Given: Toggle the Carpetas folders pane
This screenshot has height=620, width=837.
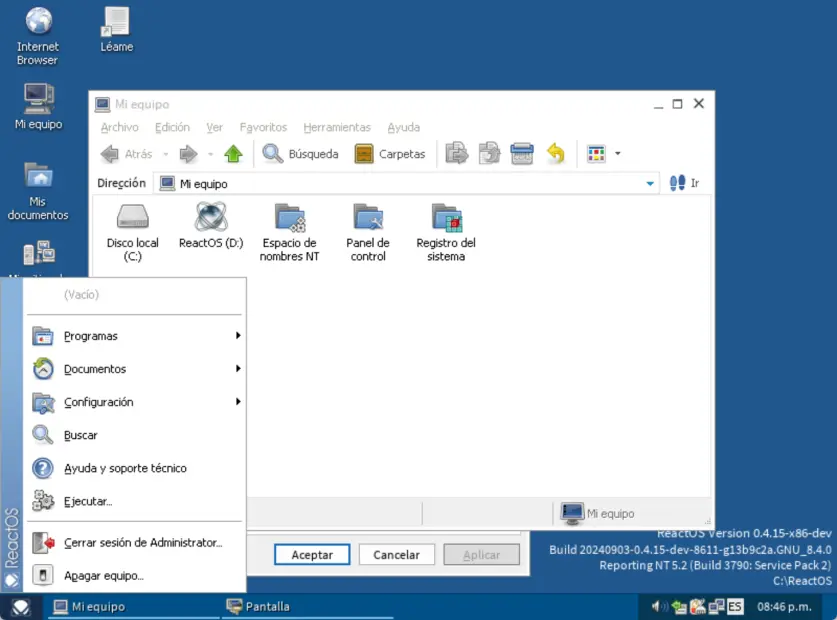Looking at the screenshot, I should click(x=390, y=154).
